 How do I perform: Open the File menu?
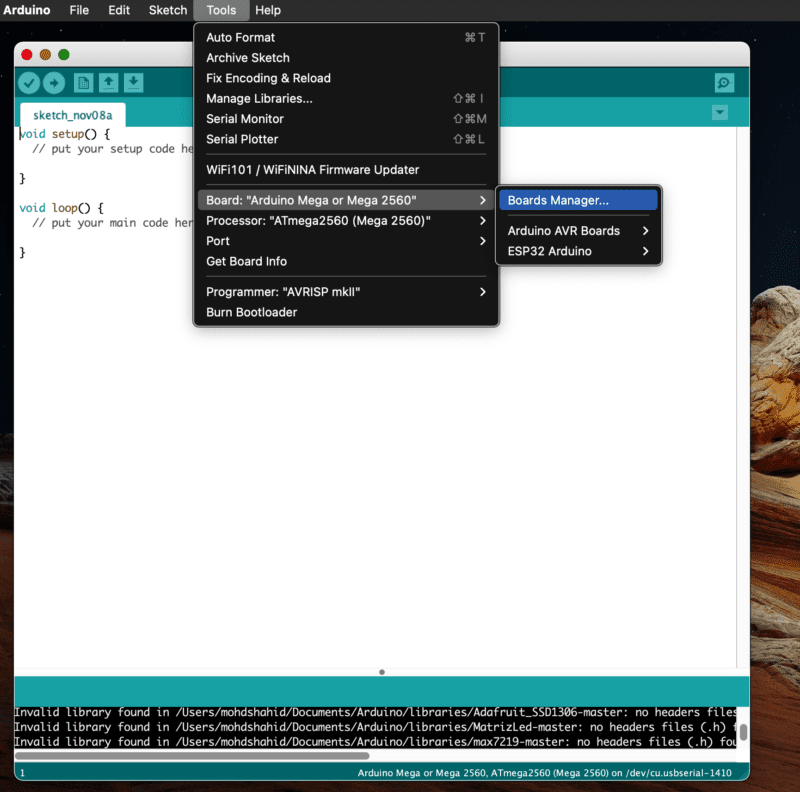click(x=79, y=10)
